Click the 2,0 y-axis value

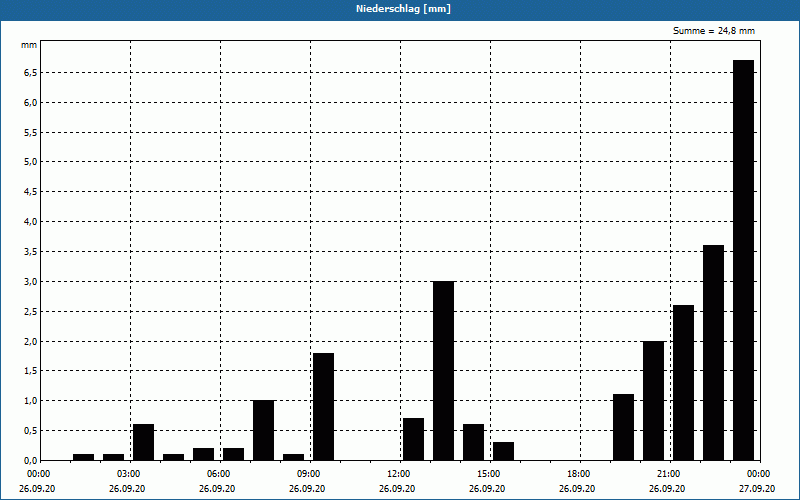[x=31, y=341]
